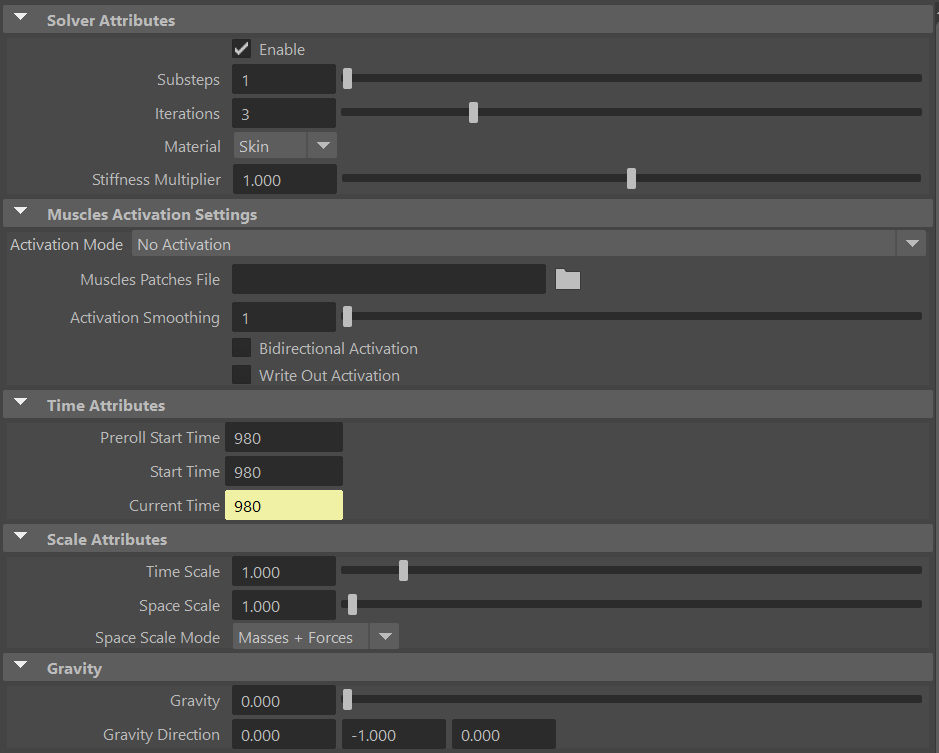Enable Write Out Activation
The width and height of the screenshot is (939, 753).
click(241, 375)
